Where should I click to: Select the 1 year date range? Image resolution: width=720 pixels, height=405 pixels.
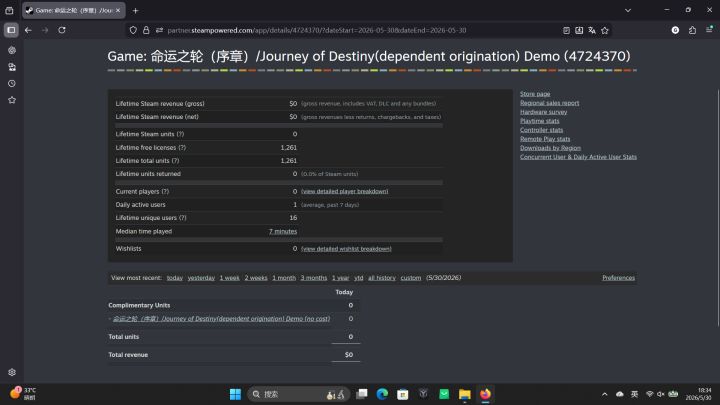point(340,278)
